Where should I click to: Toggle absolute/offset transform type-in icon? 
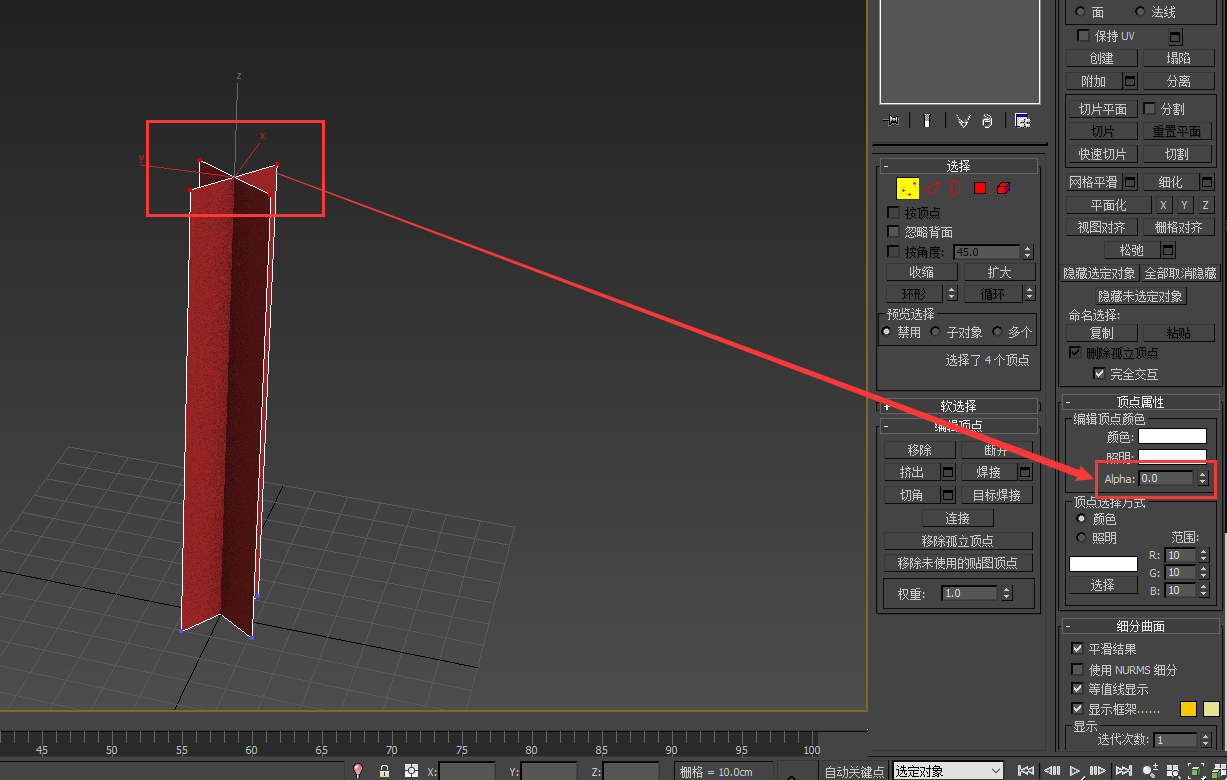click(411, 771)
